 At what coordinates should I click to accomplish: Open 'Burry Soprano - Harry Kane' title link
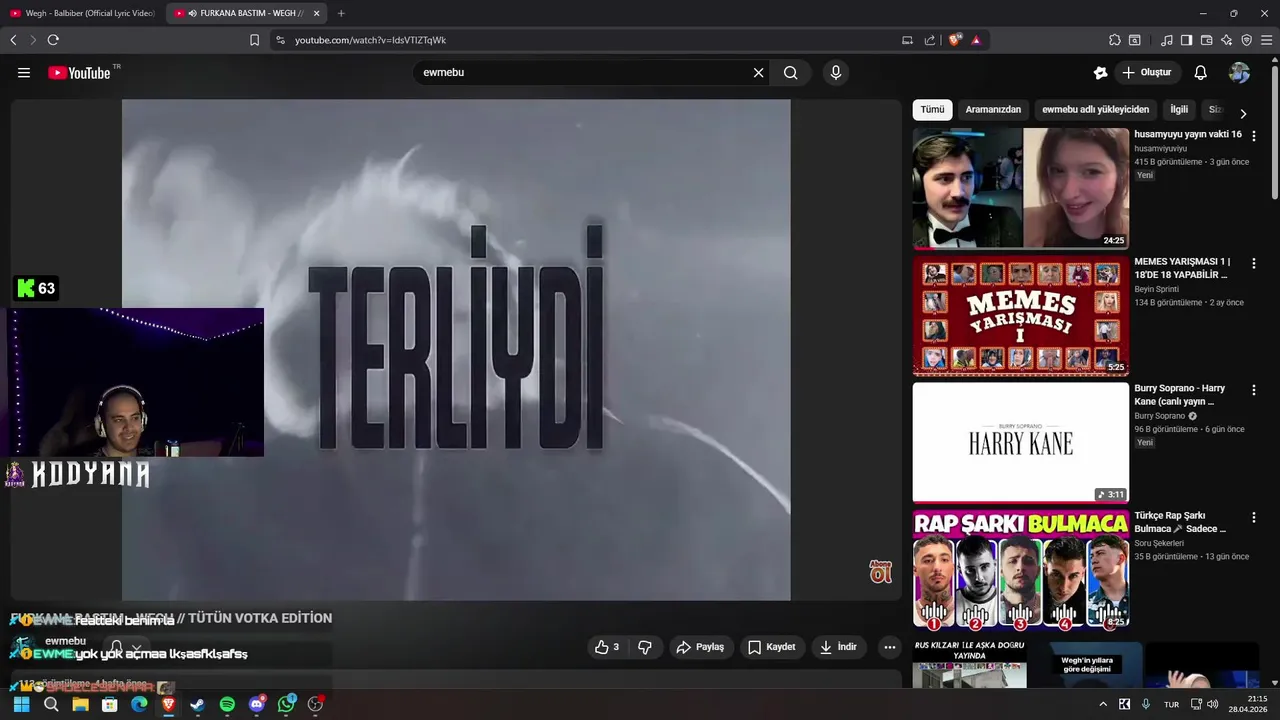(x=1179, y=395)
